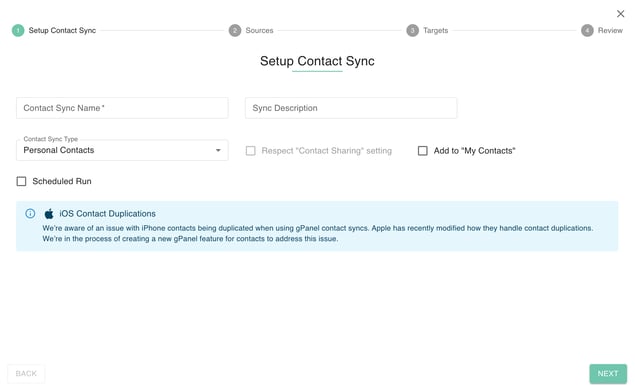The image size is (635, 385).
Task: Click the step 4 Review circle icon
Action: (587, 30)
